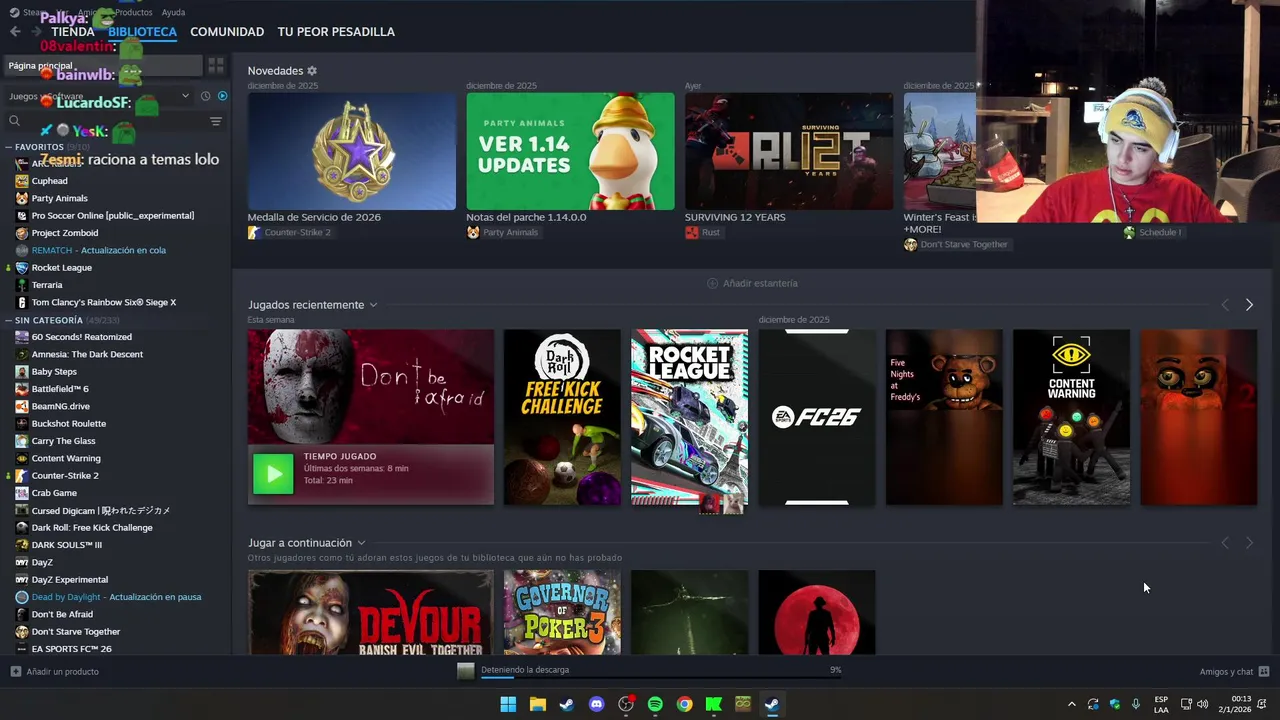The image size is (1280, 720).
Task: Select Dead by Daylight - Actualización en pausa
Action: coord(116,597)
